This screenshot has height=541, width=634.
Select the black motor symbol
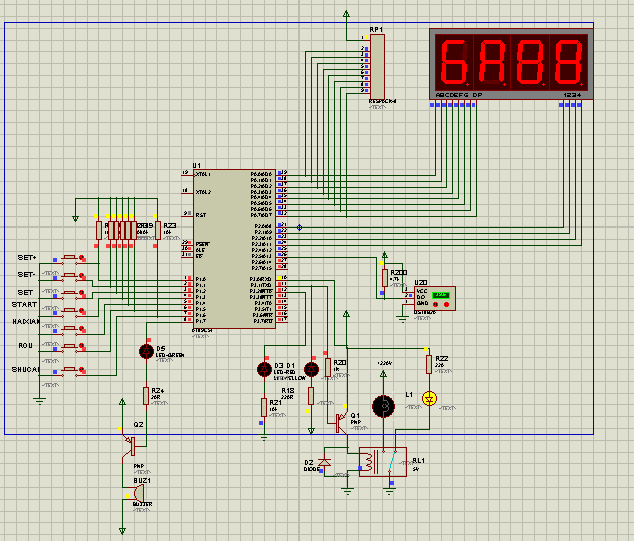[x=383, y=406]
